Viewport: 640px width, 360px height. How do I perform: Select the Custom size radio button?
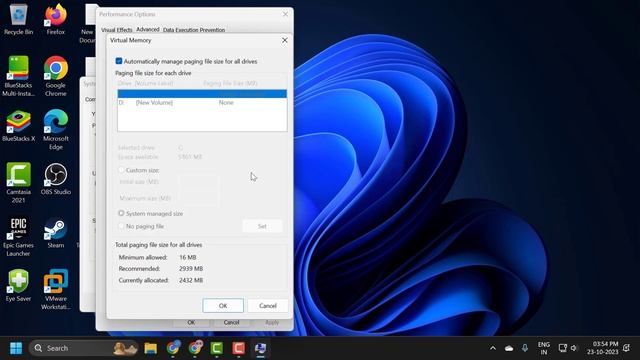(x=121, y=170)
